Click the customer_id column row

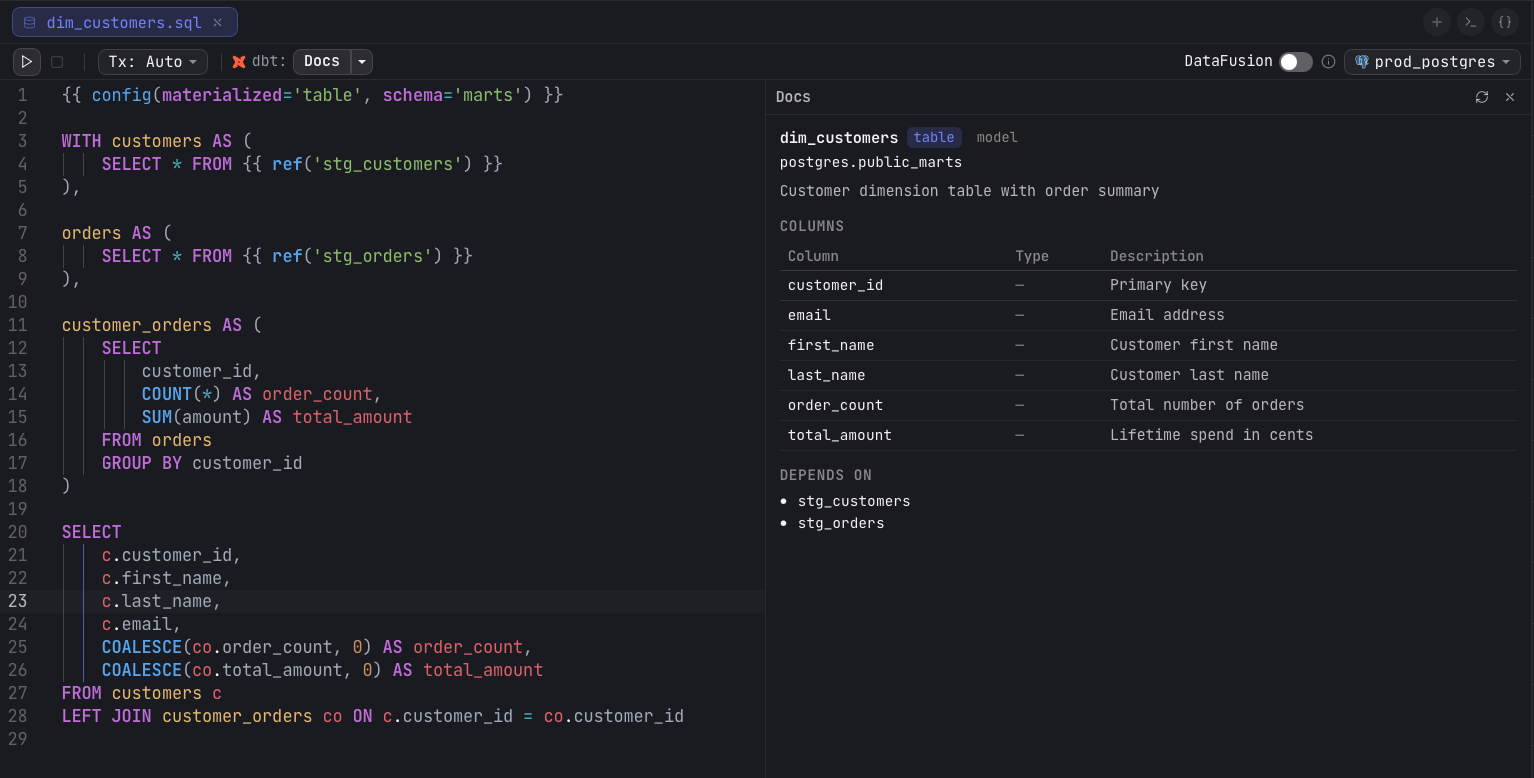(1148, 285)
